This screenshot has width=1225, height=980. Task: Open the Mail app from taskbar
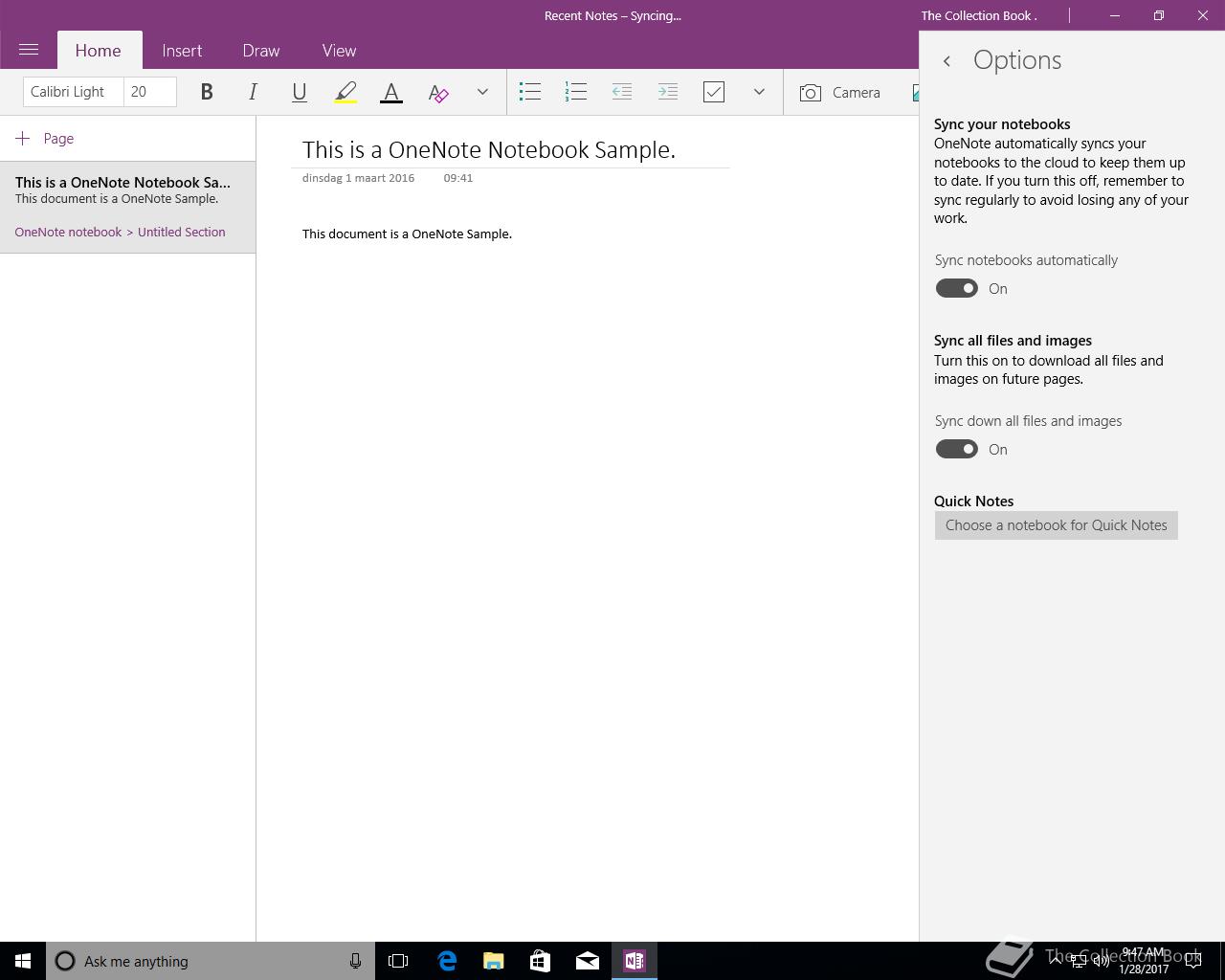[588, 961]
